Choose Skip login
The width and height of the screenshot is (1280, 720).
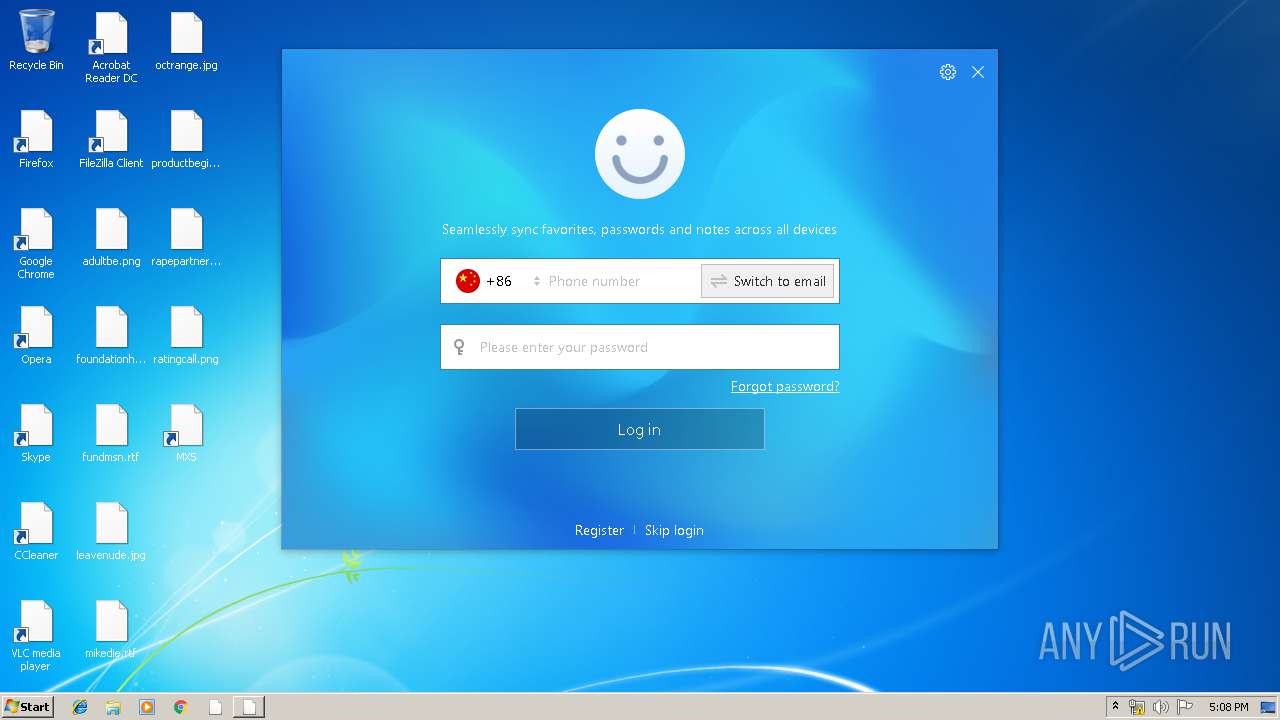tap(674, 530)
